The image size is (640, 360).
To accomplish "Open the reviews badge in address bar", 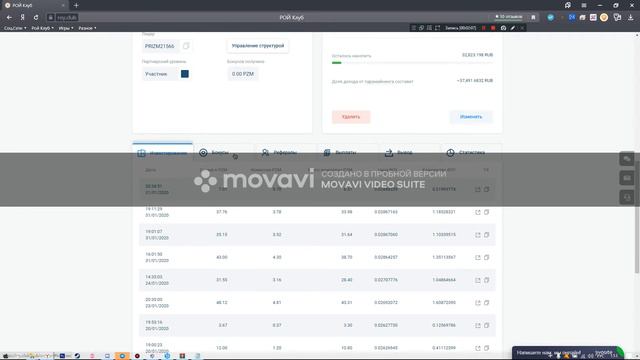I will tap(509, 17).
